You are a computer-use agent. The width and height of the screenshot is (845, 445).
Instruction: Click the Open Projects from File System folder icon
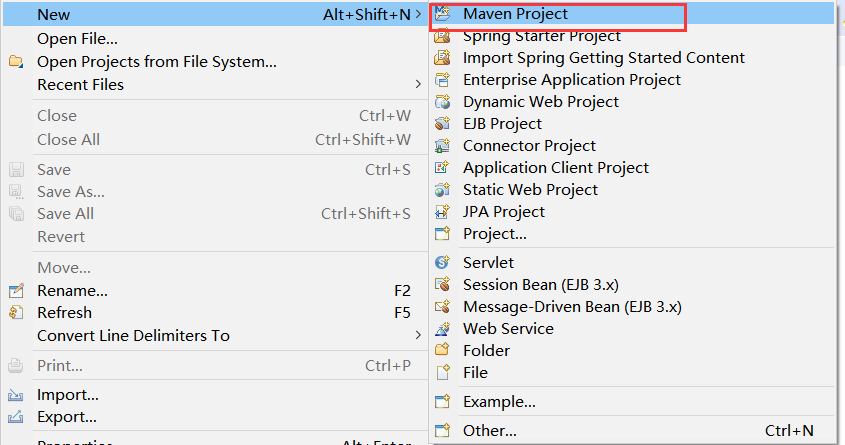[x=16, y=62]
